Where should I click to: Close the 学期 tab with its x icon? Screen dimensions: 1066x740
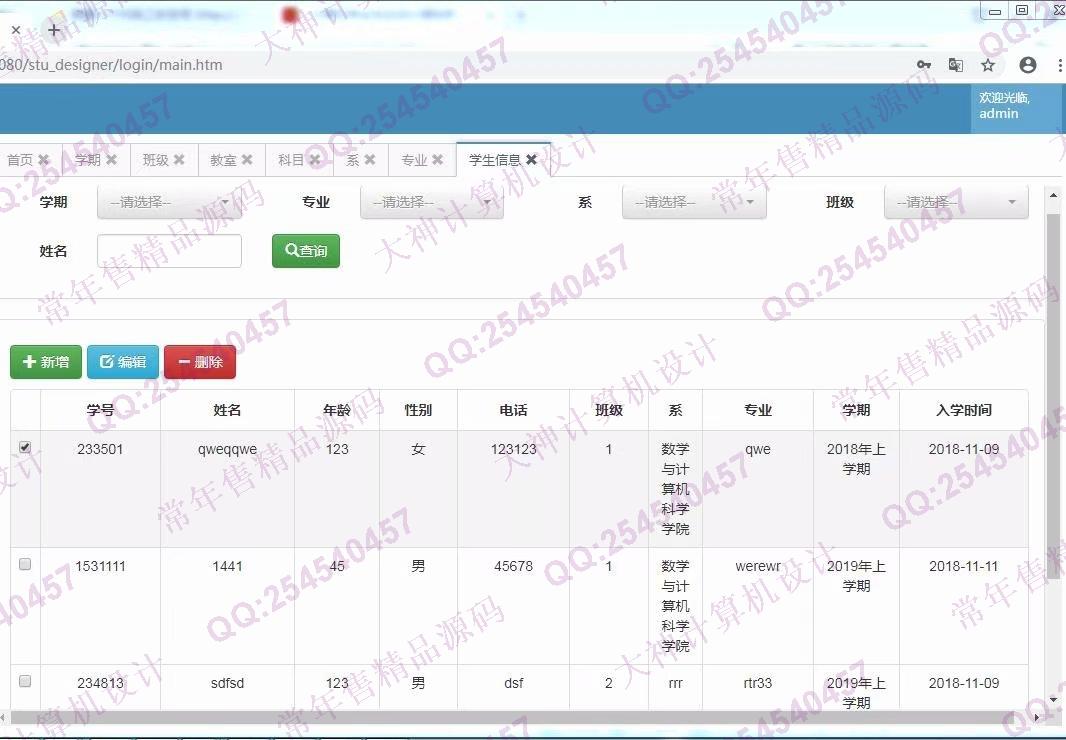click(x=111, y=159)
